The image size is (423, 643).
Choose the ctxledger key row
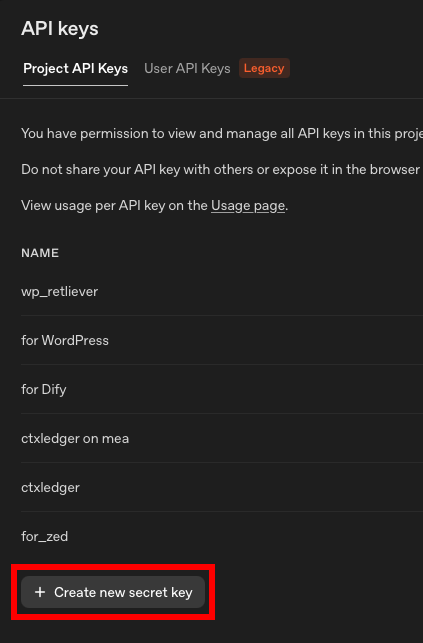[x=222, y=487]
